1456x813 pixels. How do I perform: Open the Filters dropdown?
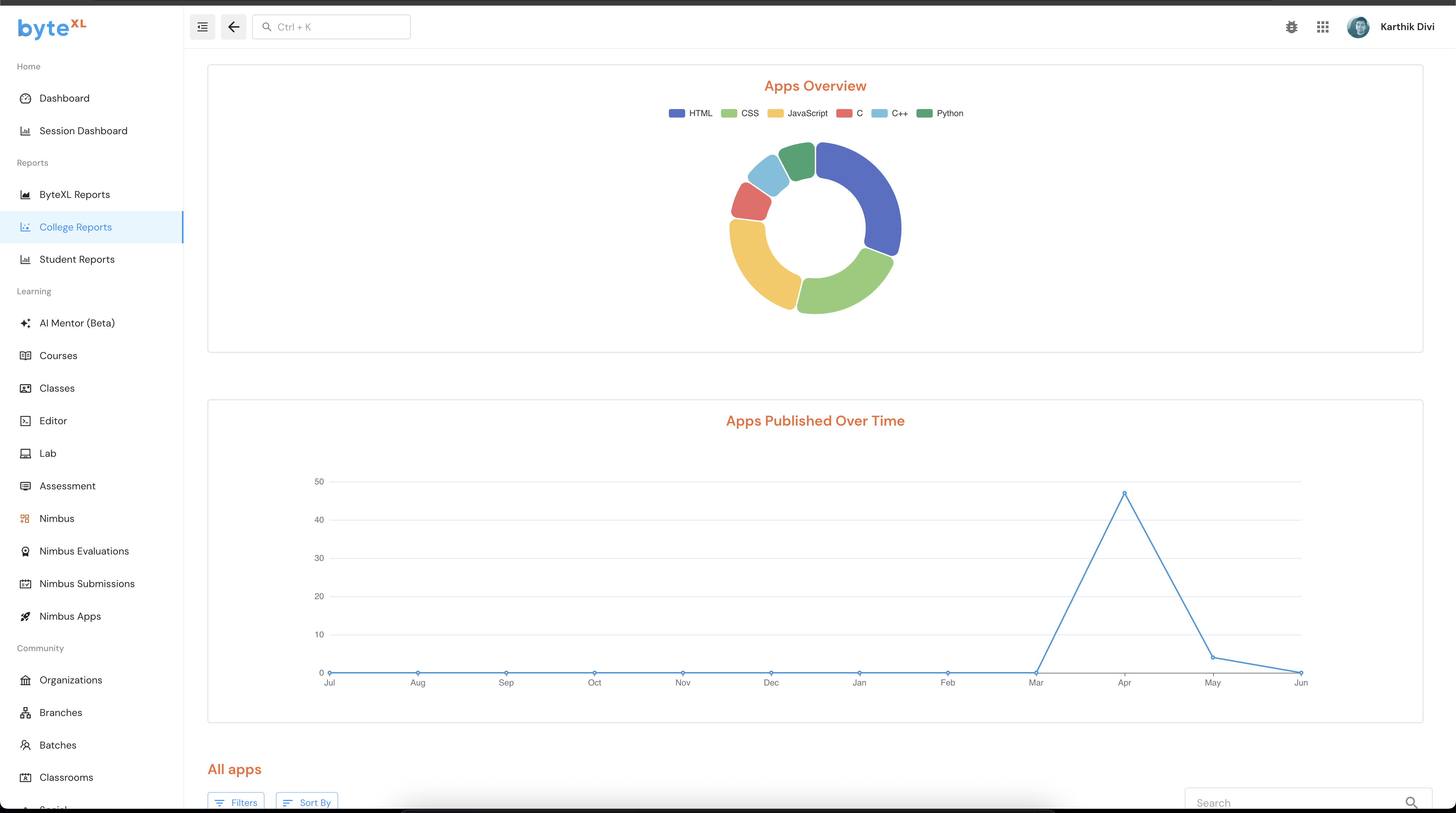point(236,802)
